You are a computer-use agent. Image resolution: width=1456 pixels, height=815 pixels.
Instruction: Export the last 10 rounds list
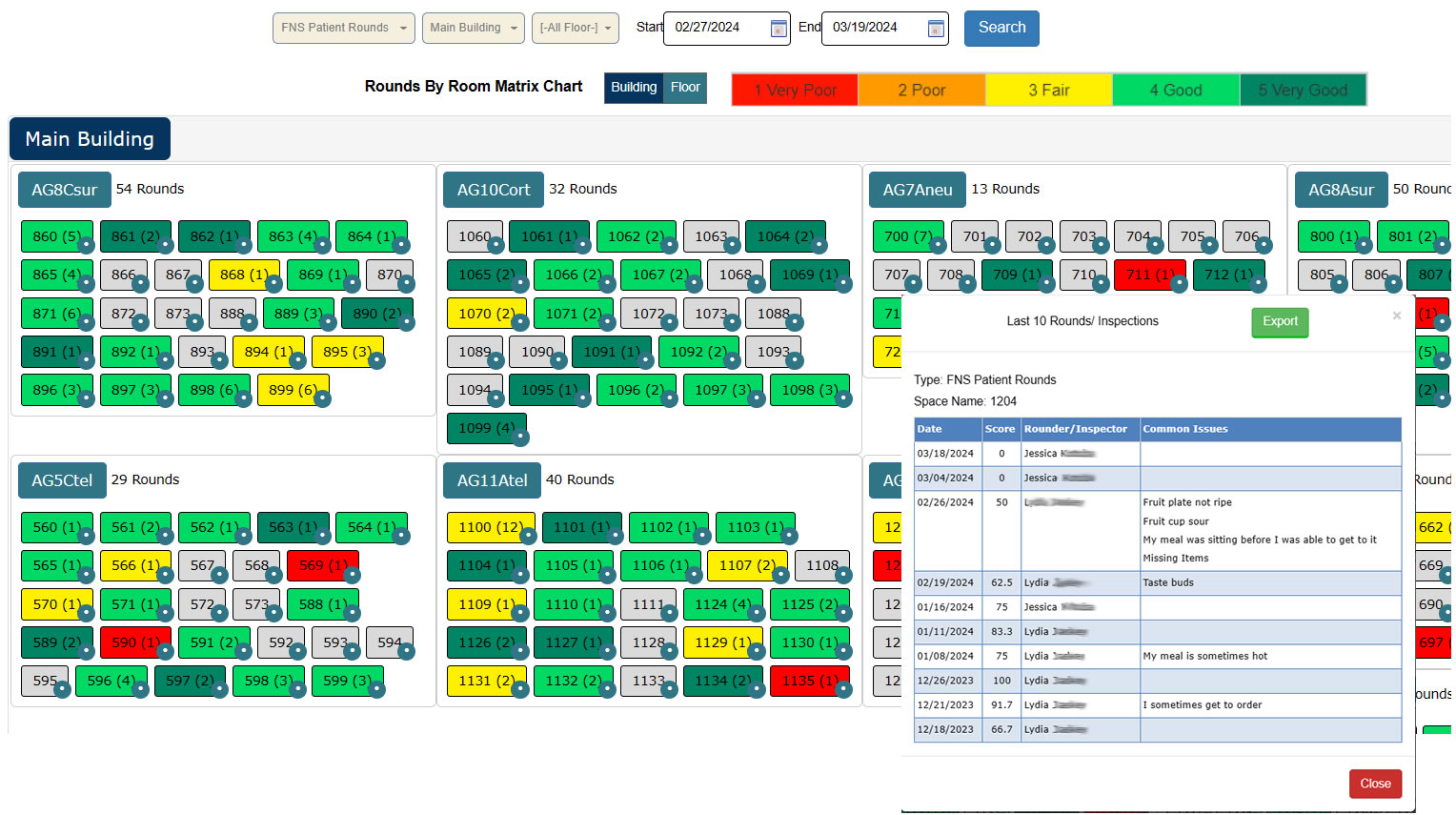tap(1279, 322)
